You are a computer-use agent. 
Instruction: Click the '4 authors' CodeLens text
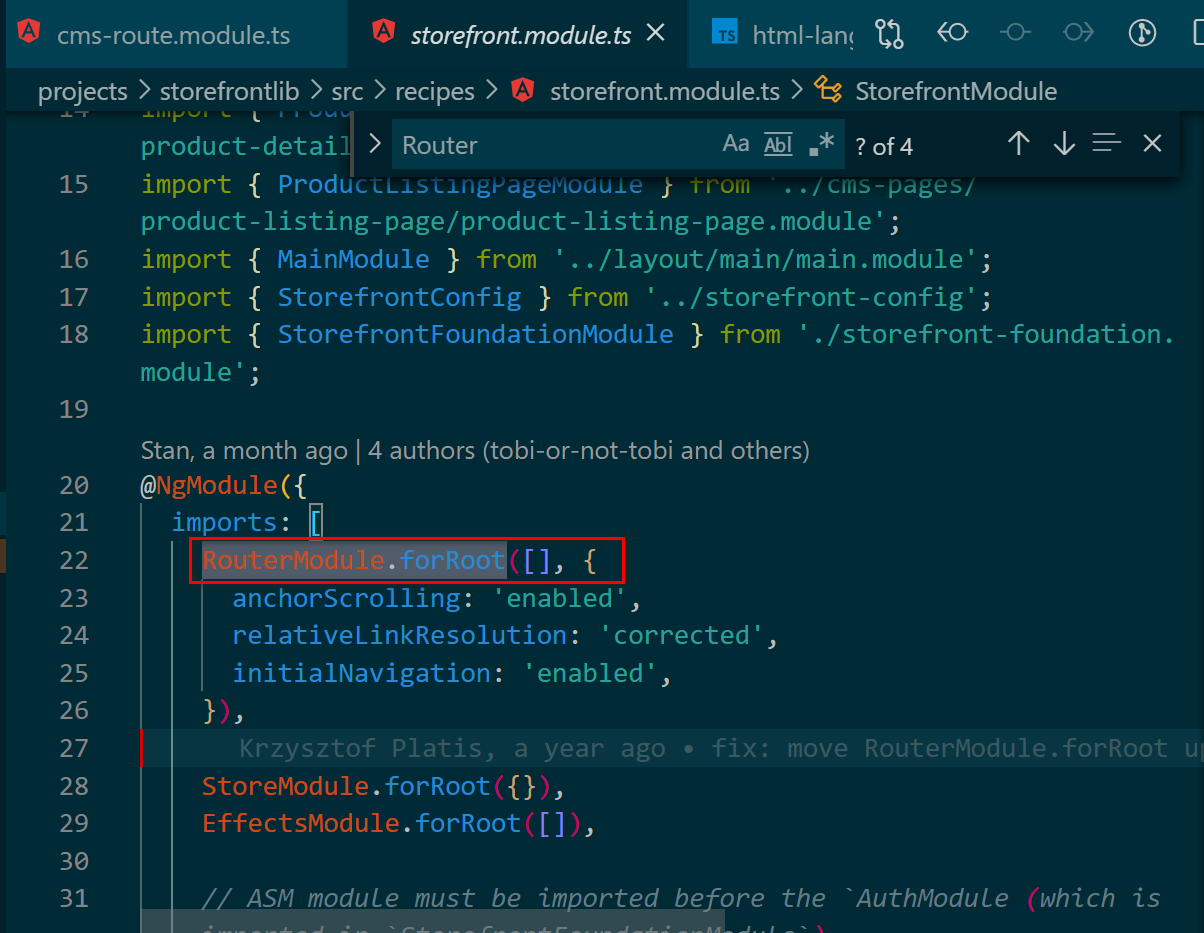tap(589, 451)
